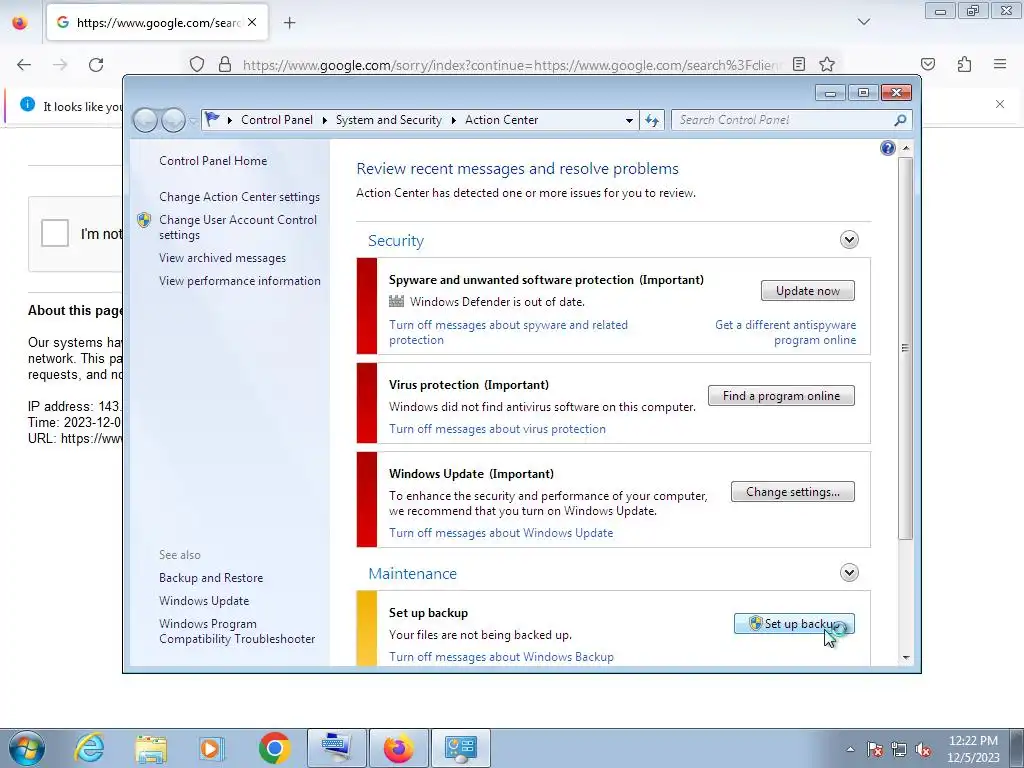The width and height of the screenshot is (1024, 768).
Task: Open a new Firefox tab
Action: point(289,23)
